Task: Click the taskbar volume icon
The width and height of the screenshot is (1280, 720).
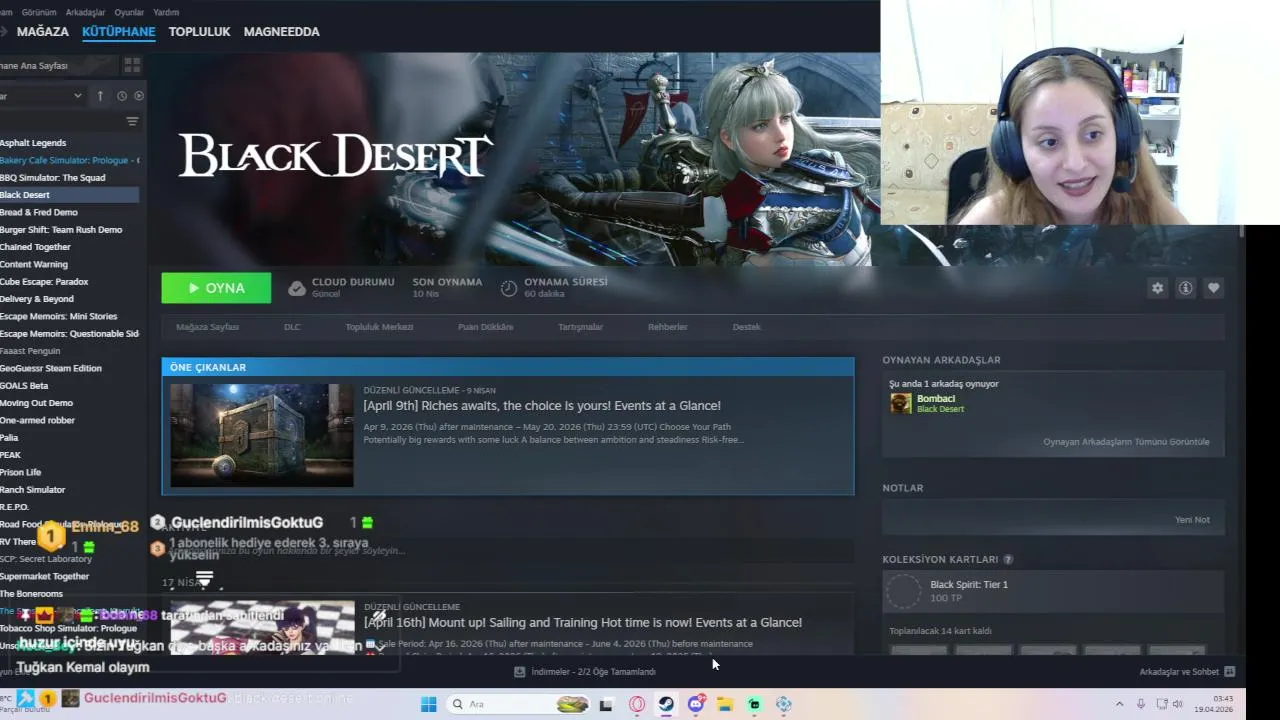Action: pyautogui.click(x=1179, y=704)
